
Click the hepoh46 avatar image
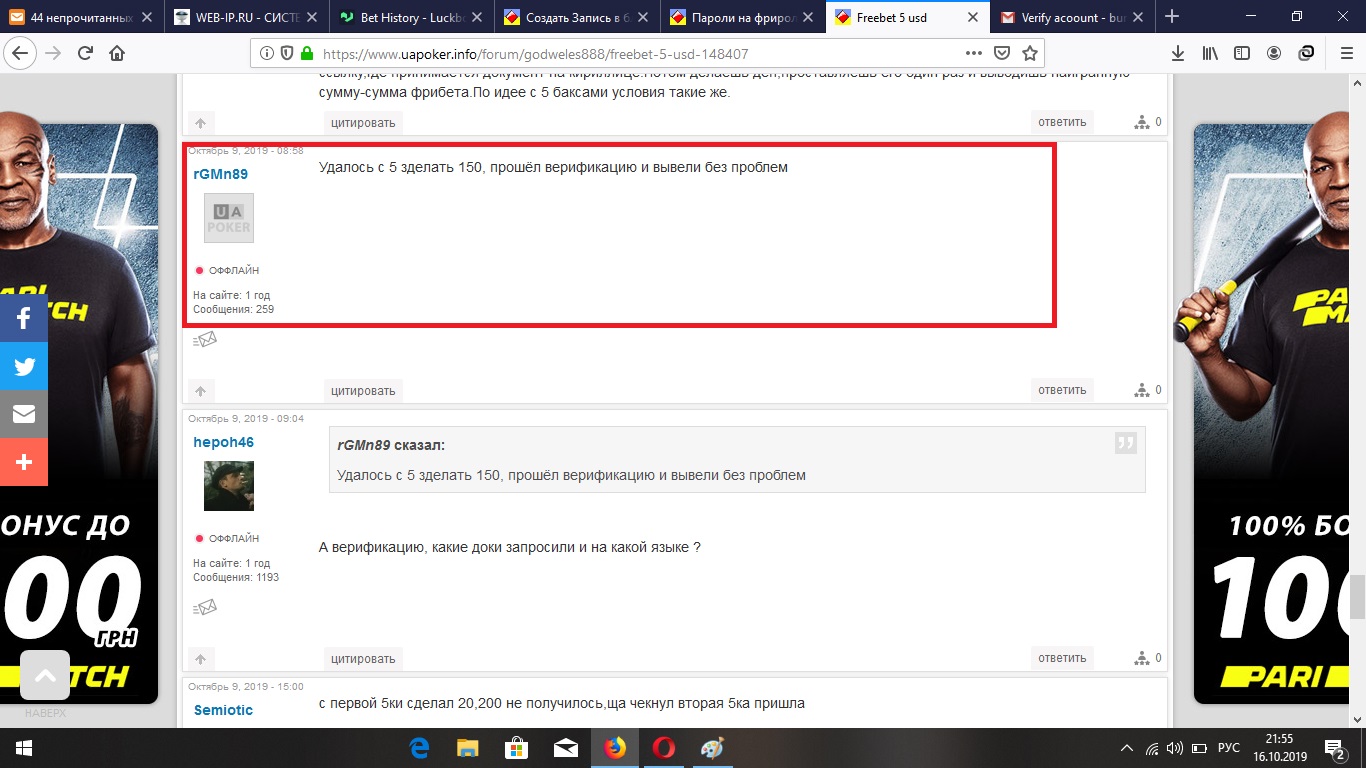[x=229, y=486]
